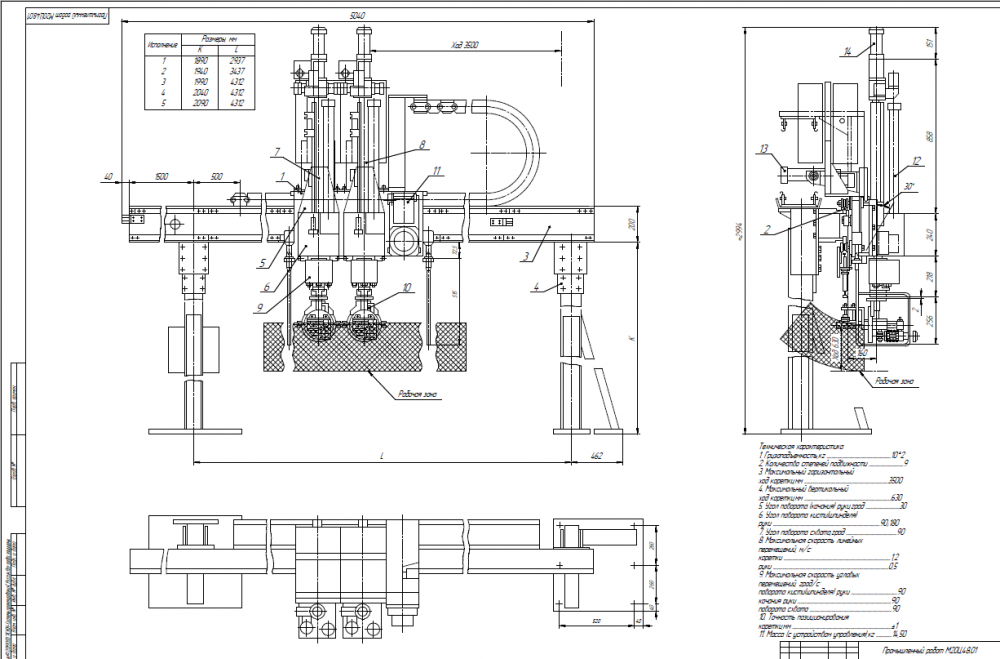Select the 'Исполнение' table header
The height and width of the screenshot is (659, 1000).
163,45
